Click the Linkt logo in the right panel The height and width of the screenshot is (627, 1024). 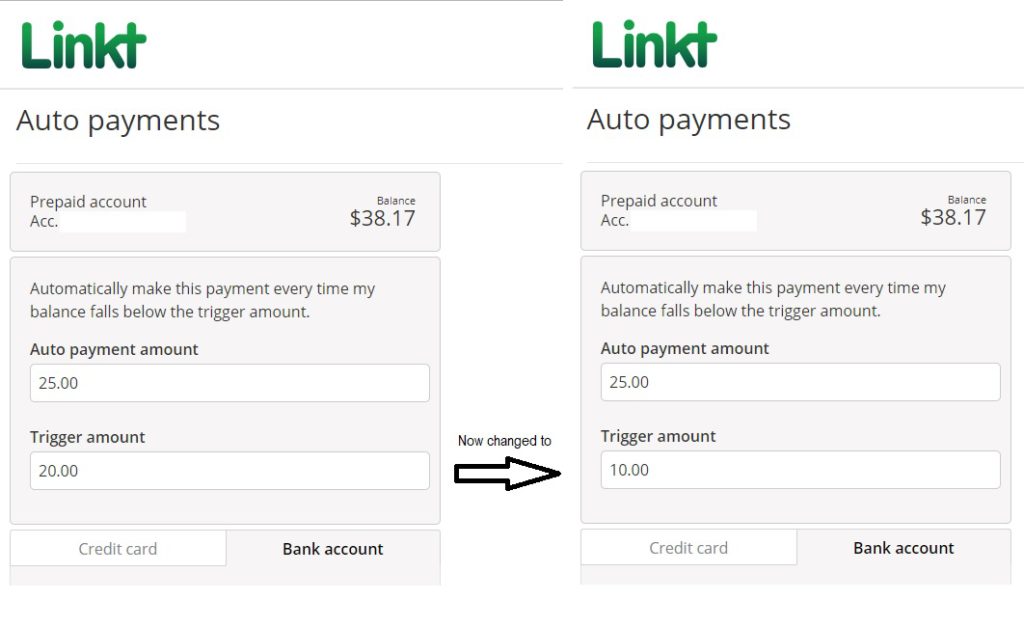click(x=654, y=45)
